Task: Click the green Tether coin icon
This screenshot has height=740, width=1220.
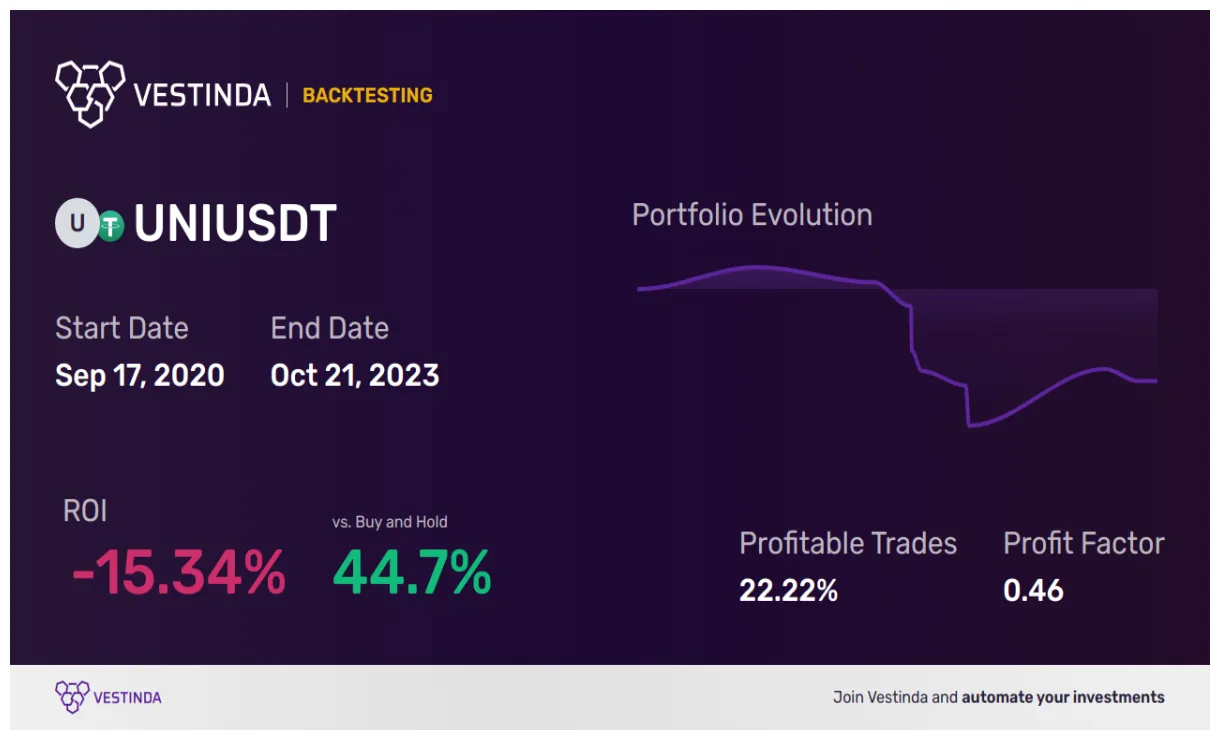Action: click(109, 228)
